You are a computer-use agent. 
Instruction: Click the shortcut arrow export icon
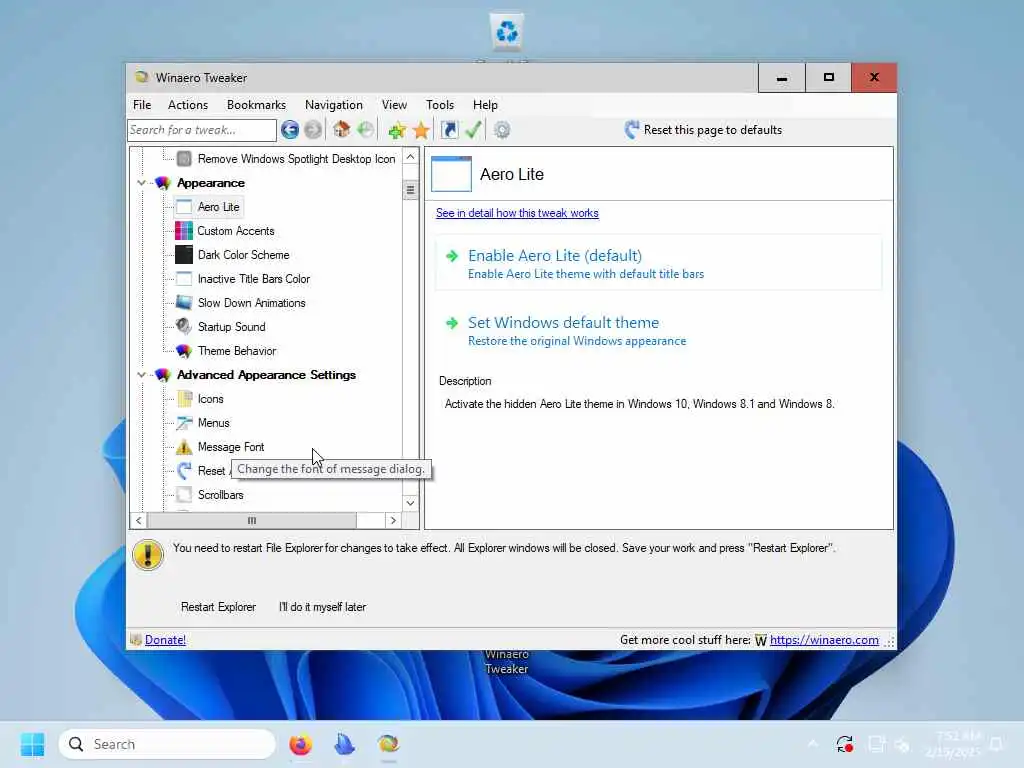coord(449,130)
